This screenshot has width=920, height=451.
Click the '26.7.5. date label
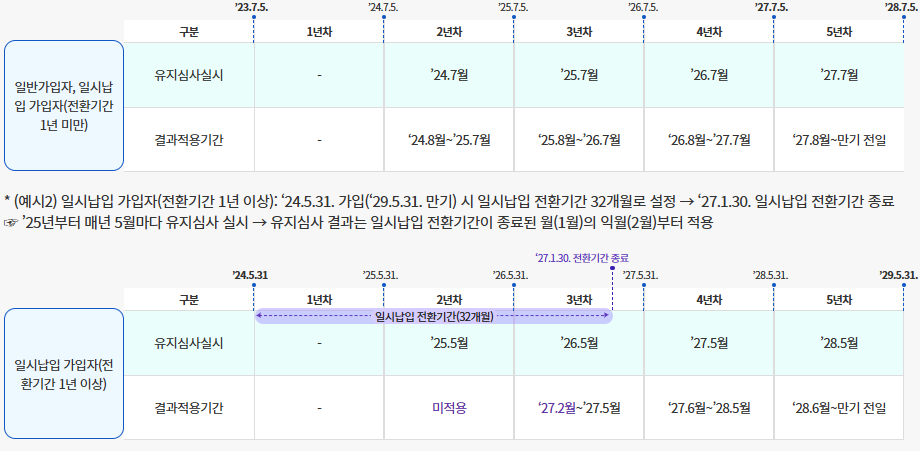click(x=643, y=8)
